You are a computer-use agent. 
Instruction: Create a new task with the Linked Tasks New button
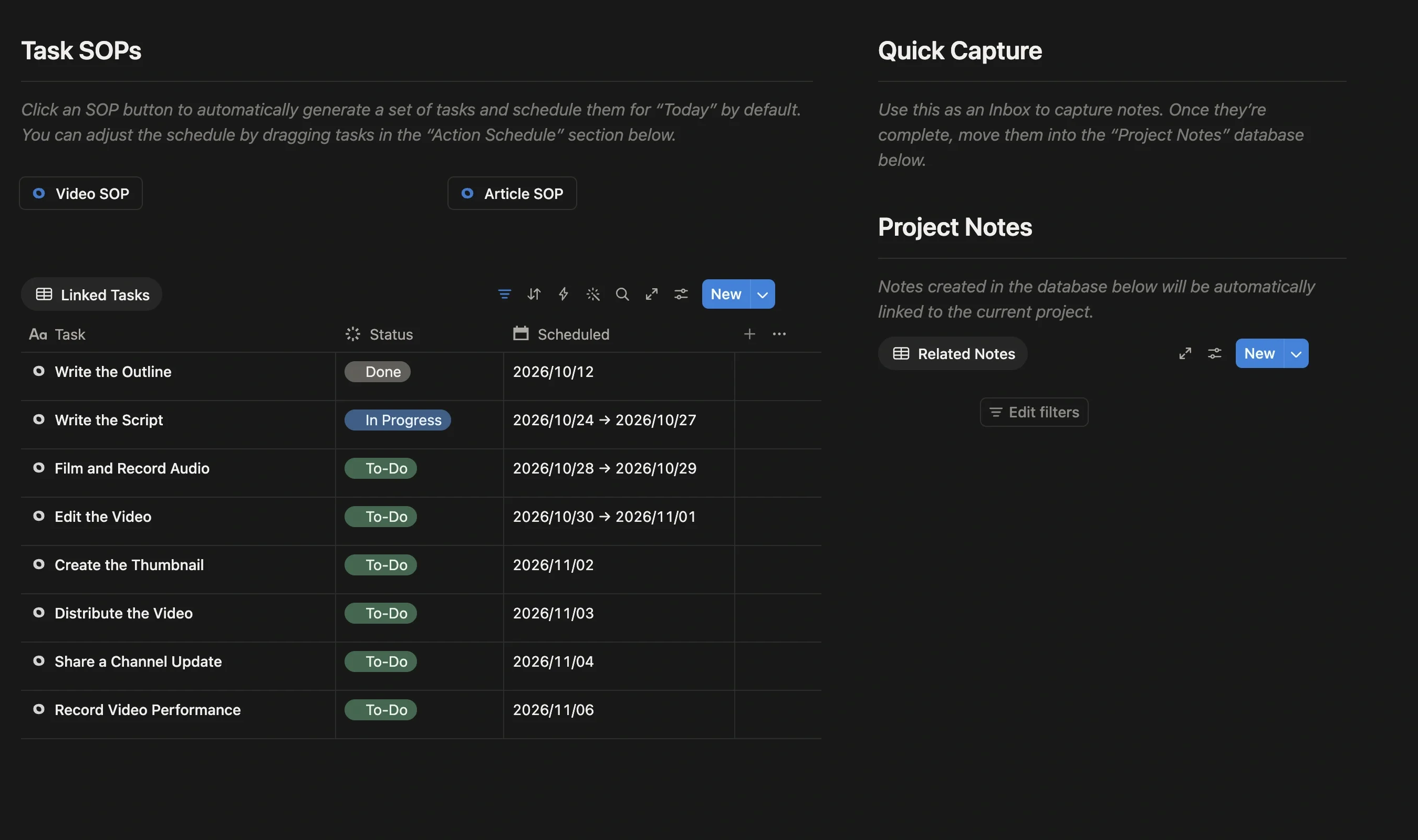coord(726,295)
